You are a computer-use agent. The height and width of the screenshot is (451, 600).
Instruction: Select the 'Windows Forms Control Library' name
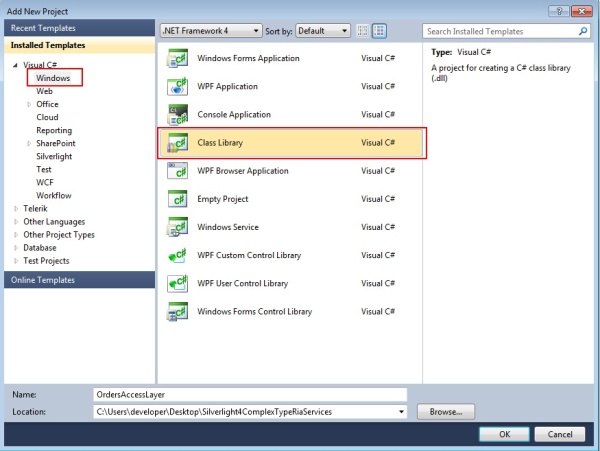254,312
